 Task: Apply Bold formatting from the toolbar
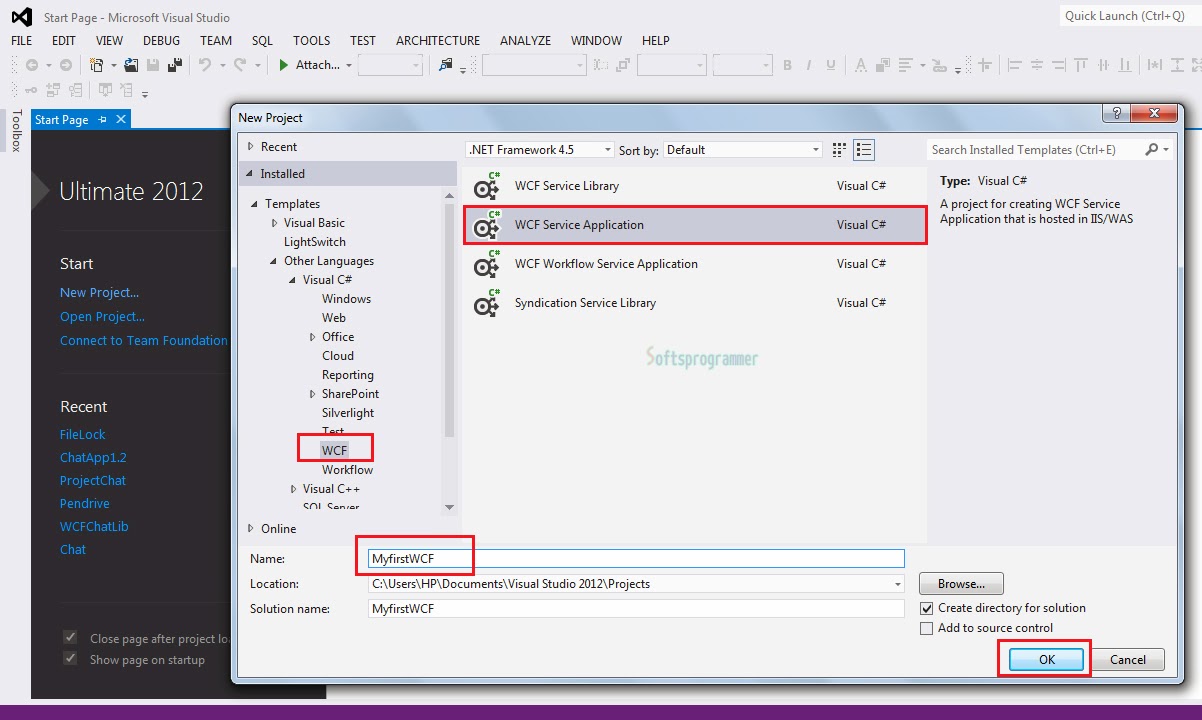[x=788, y=63]
